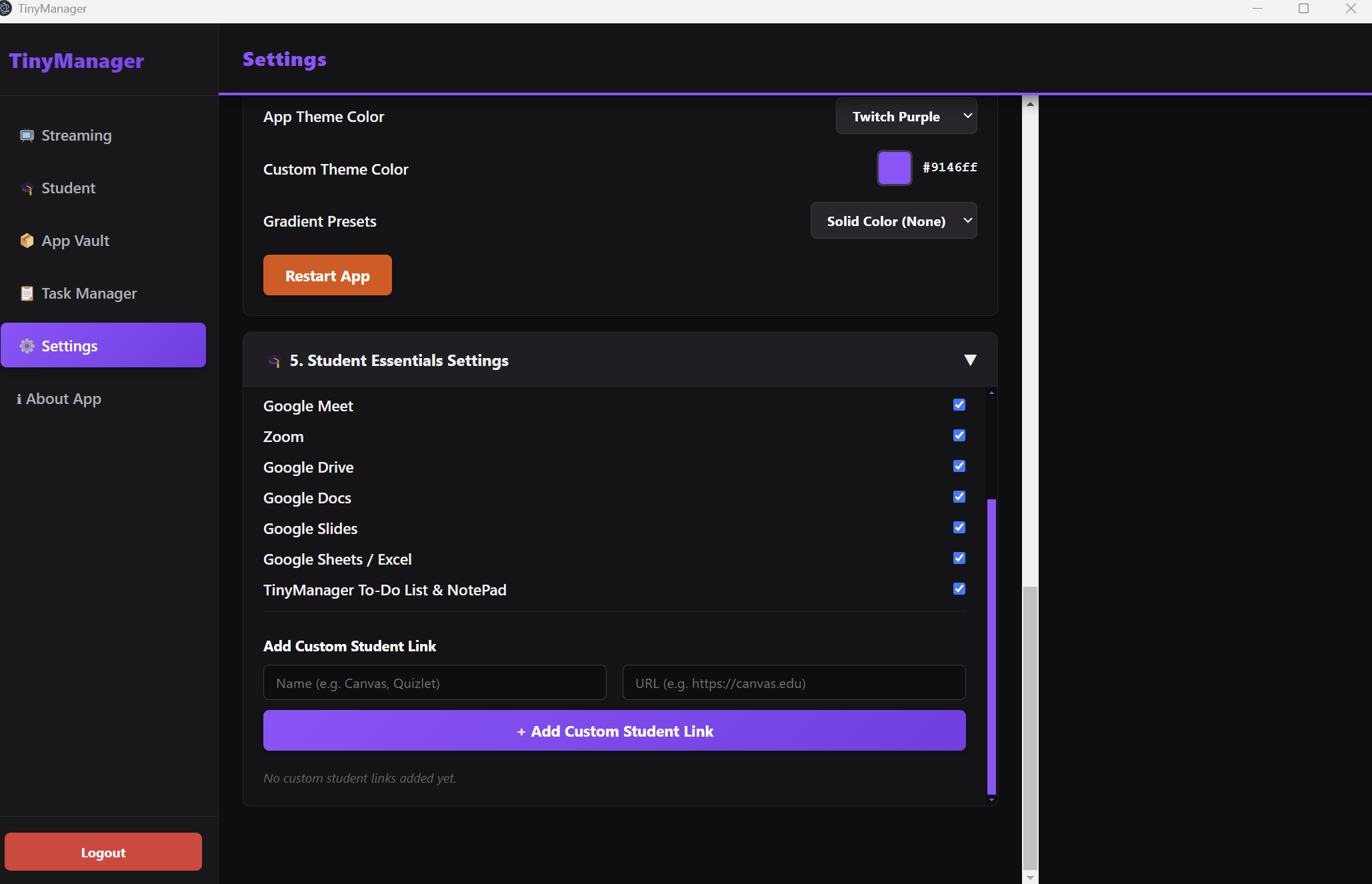
Task: Open the custom theme color swatch
Action: (x=895, y=168)
